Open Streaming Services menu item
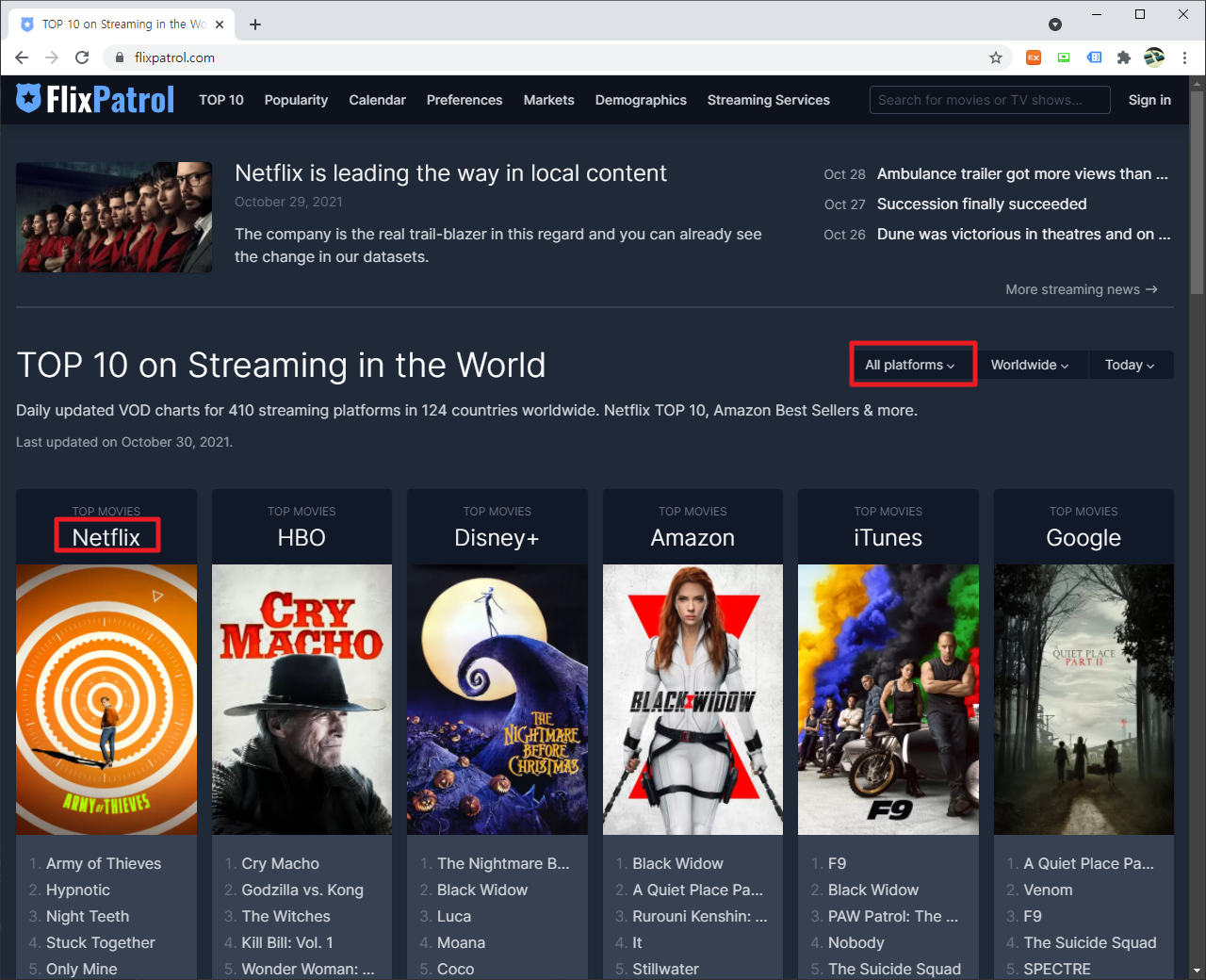Screen dimensions: 1206x980 tap(769, 100)
